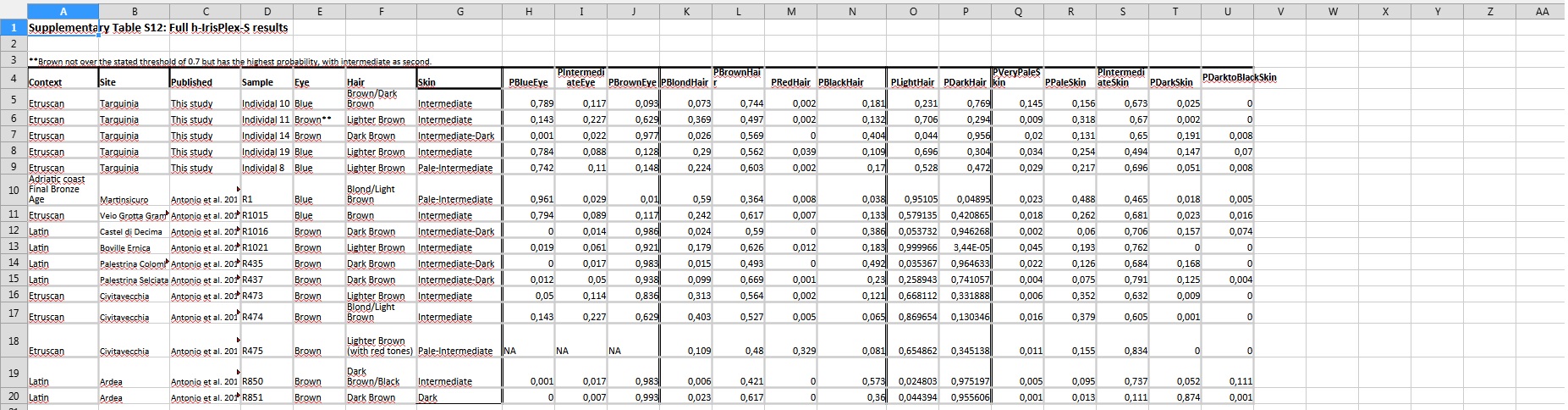Select row header 20
Image resolution: width=1568 pixels, height=410 pixels.
coord(14,396)
